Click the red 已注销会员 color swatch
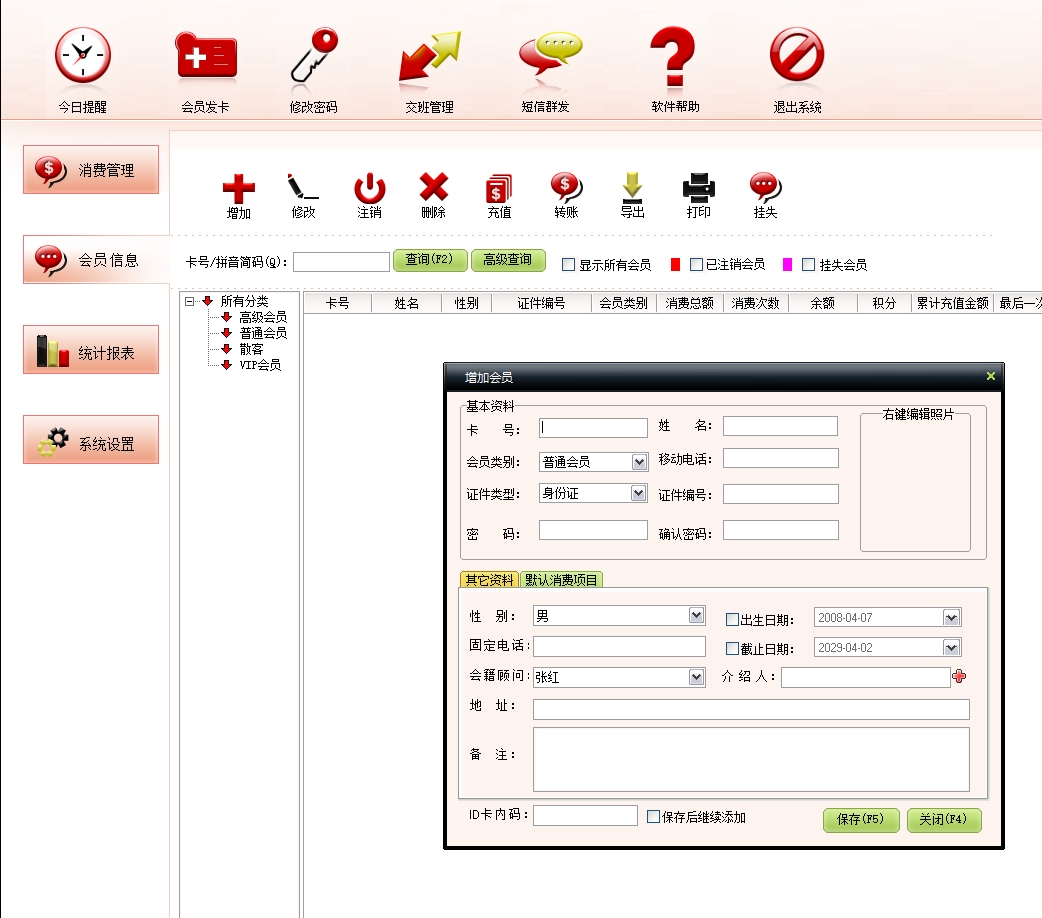The image size is (1042, 918). point(675,265)
